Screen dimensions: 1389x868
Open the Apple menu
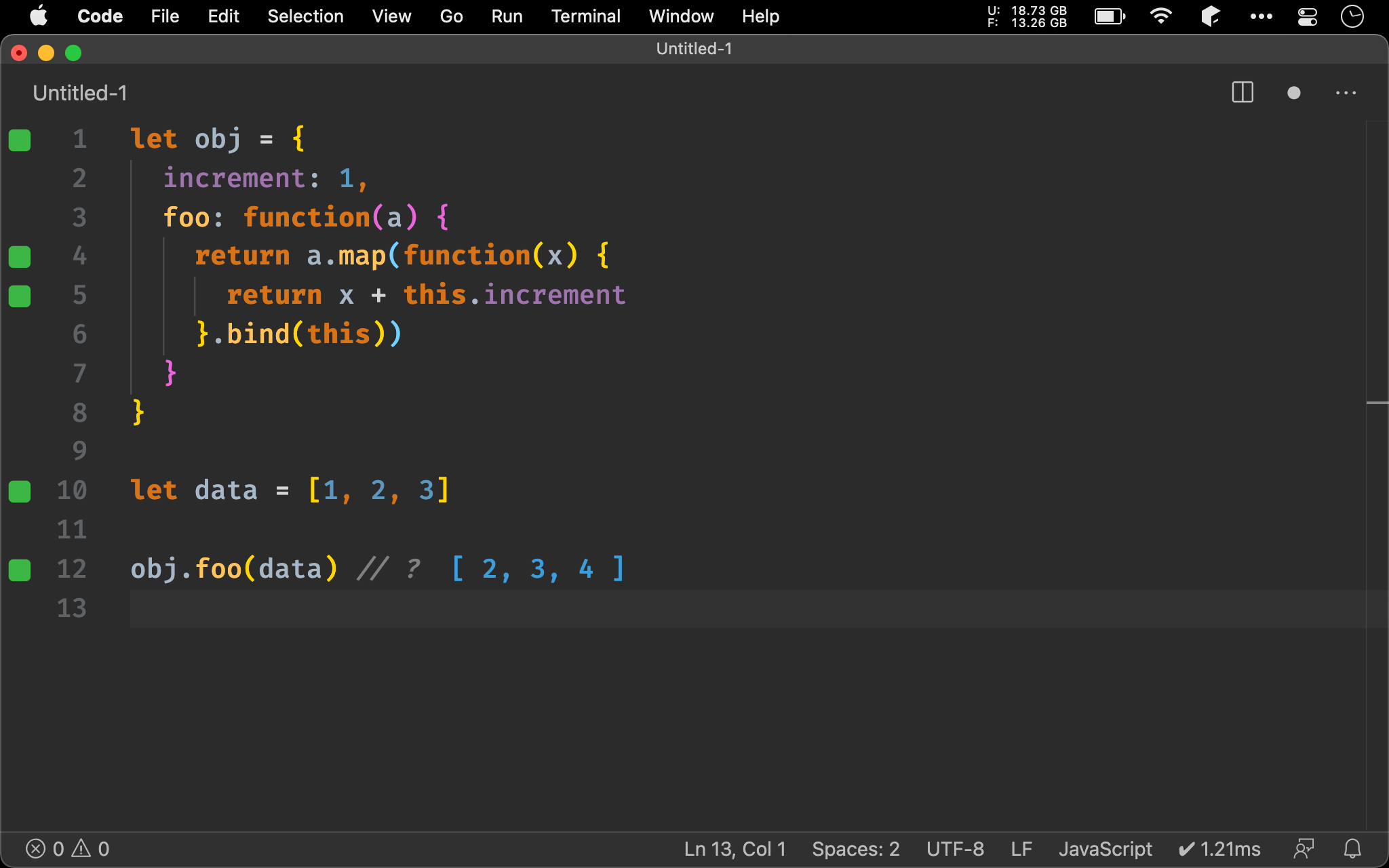[39, 16]
